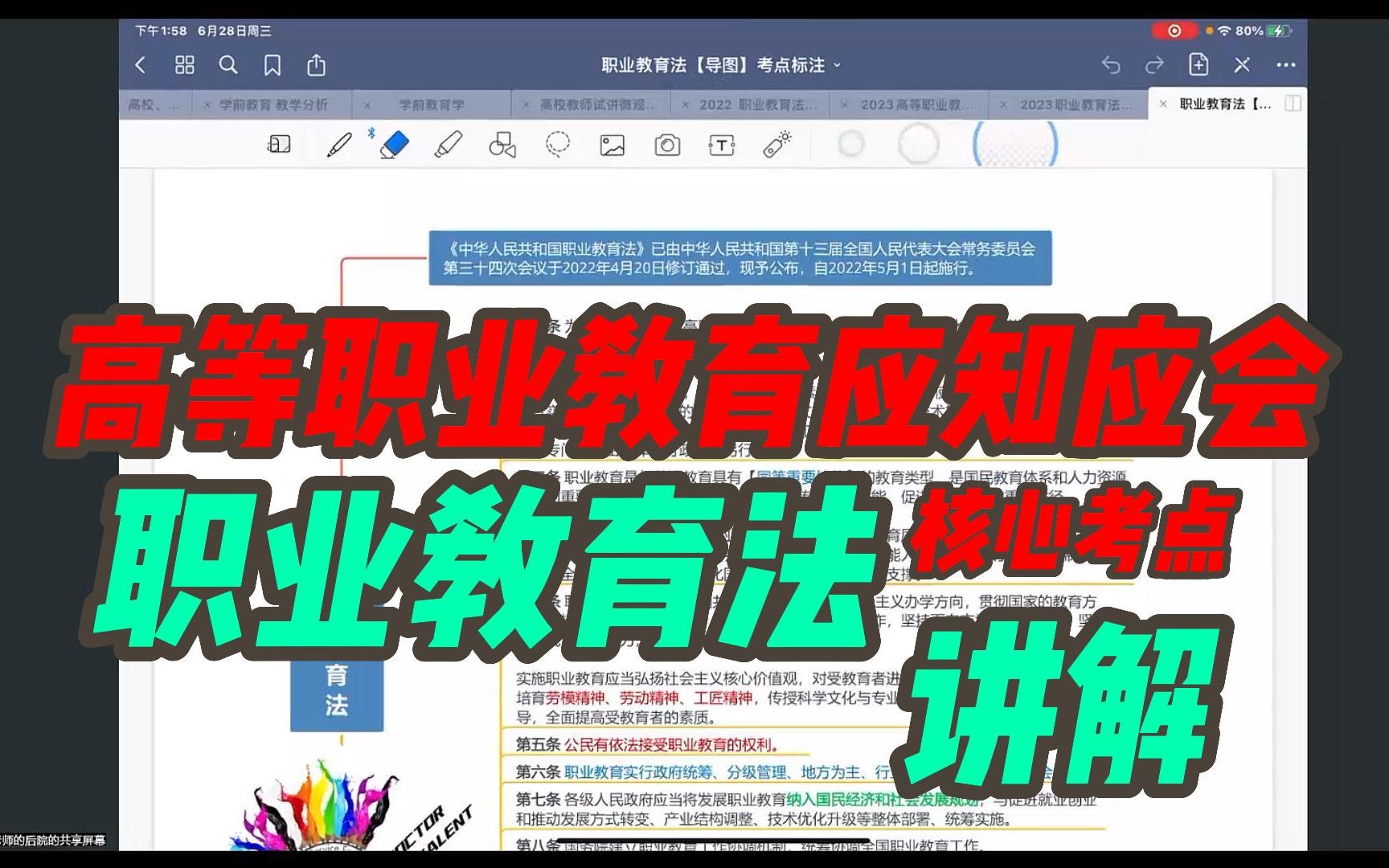
Task: Tap the red screen recording indicator
Action: click(x=1174, y=31)
